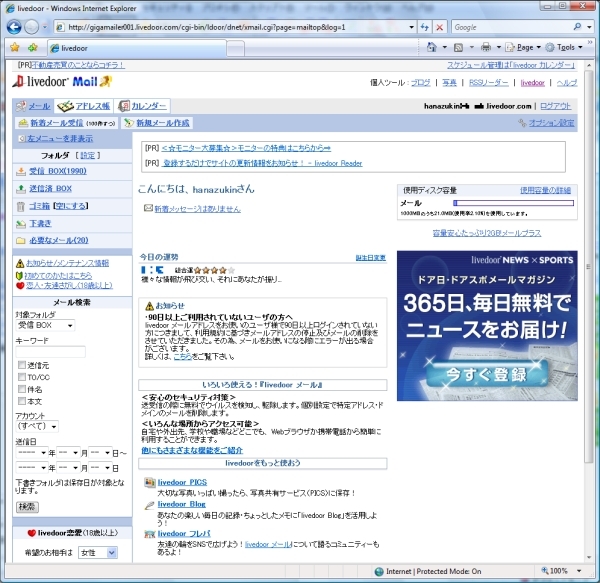Image resolution: width=600 pixels, height=583 pixels.
Task: Click the Add to Favorites star-plus icon
Action: coord(33,47)
